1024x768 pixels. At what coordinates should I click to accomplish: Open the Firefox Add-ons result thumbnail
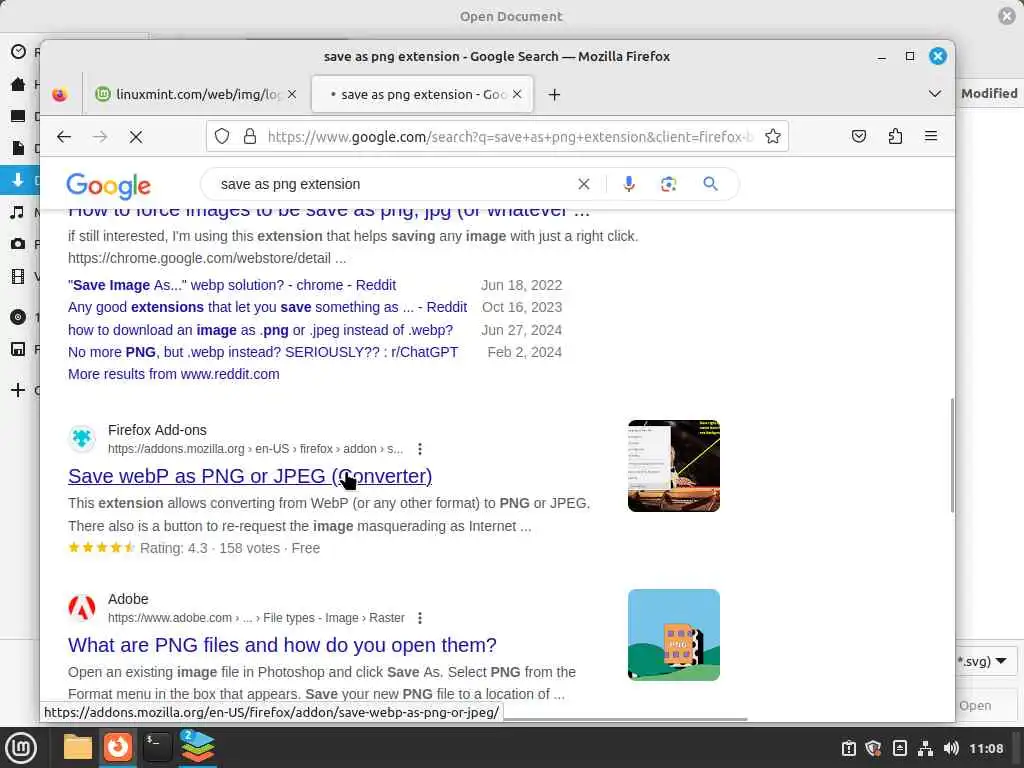click(674, 466)
